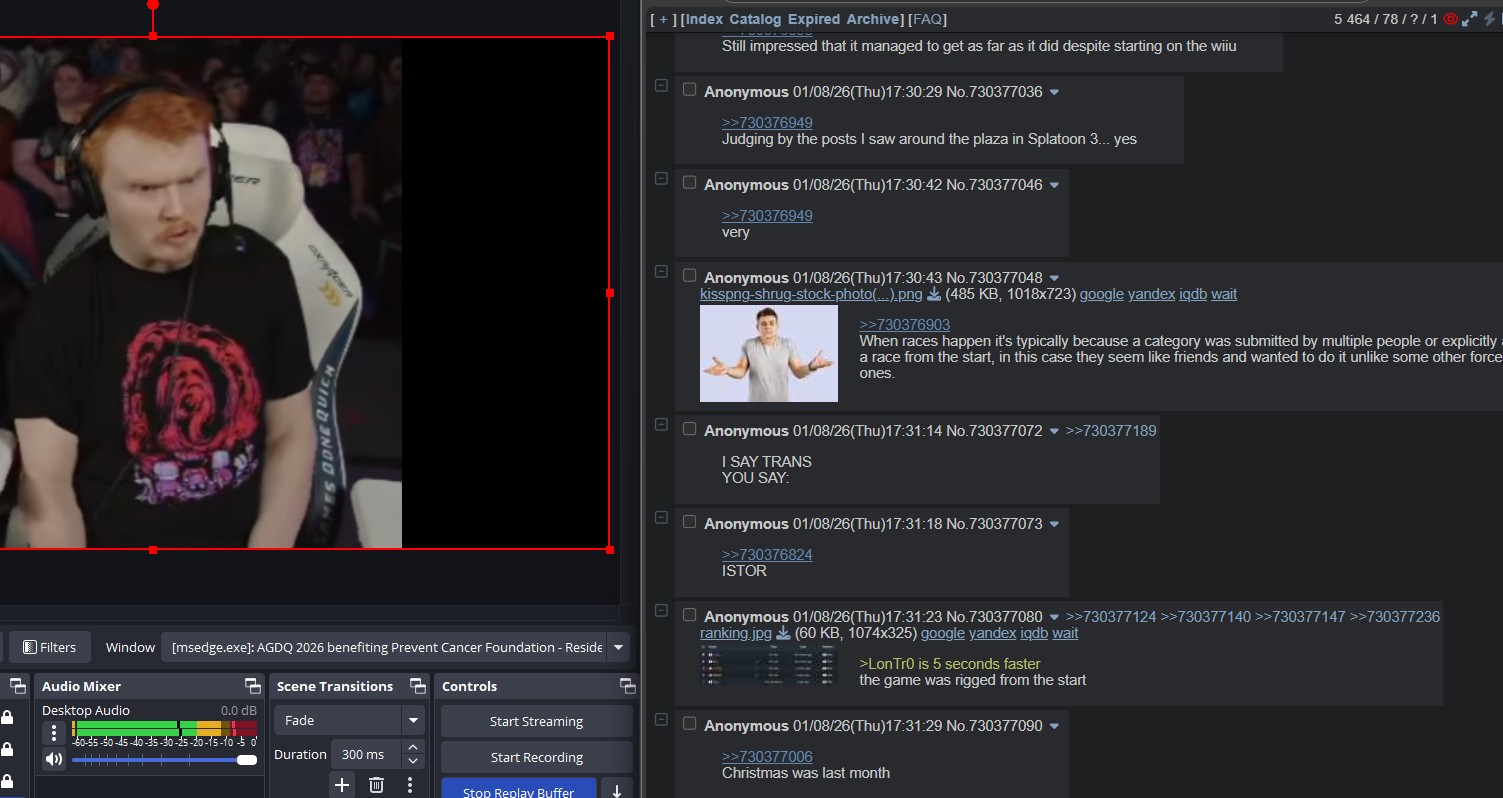Open the Archive link in header

(x=873, y=19)
